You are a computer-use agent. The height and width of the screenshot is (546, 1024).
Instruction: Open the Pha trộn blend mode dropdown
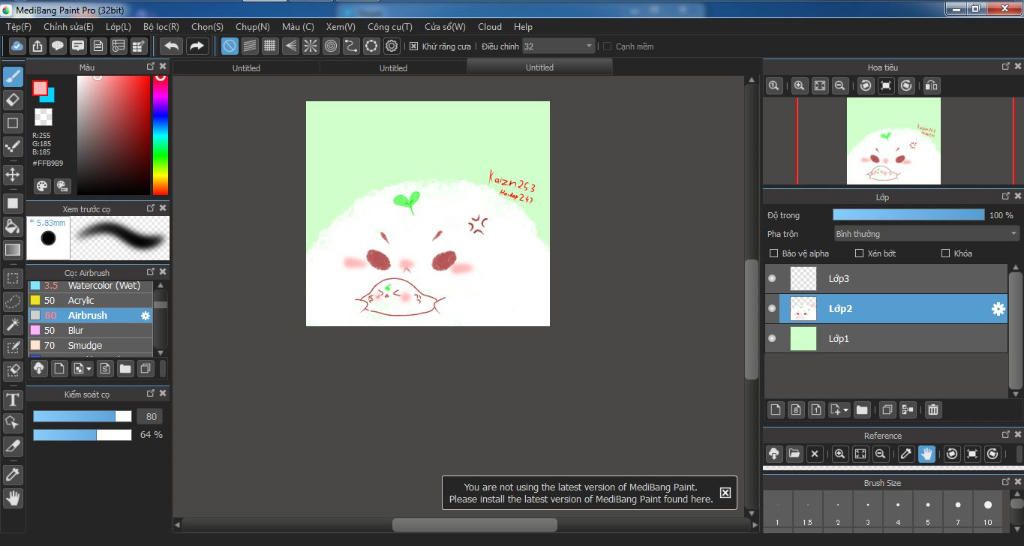926,234
